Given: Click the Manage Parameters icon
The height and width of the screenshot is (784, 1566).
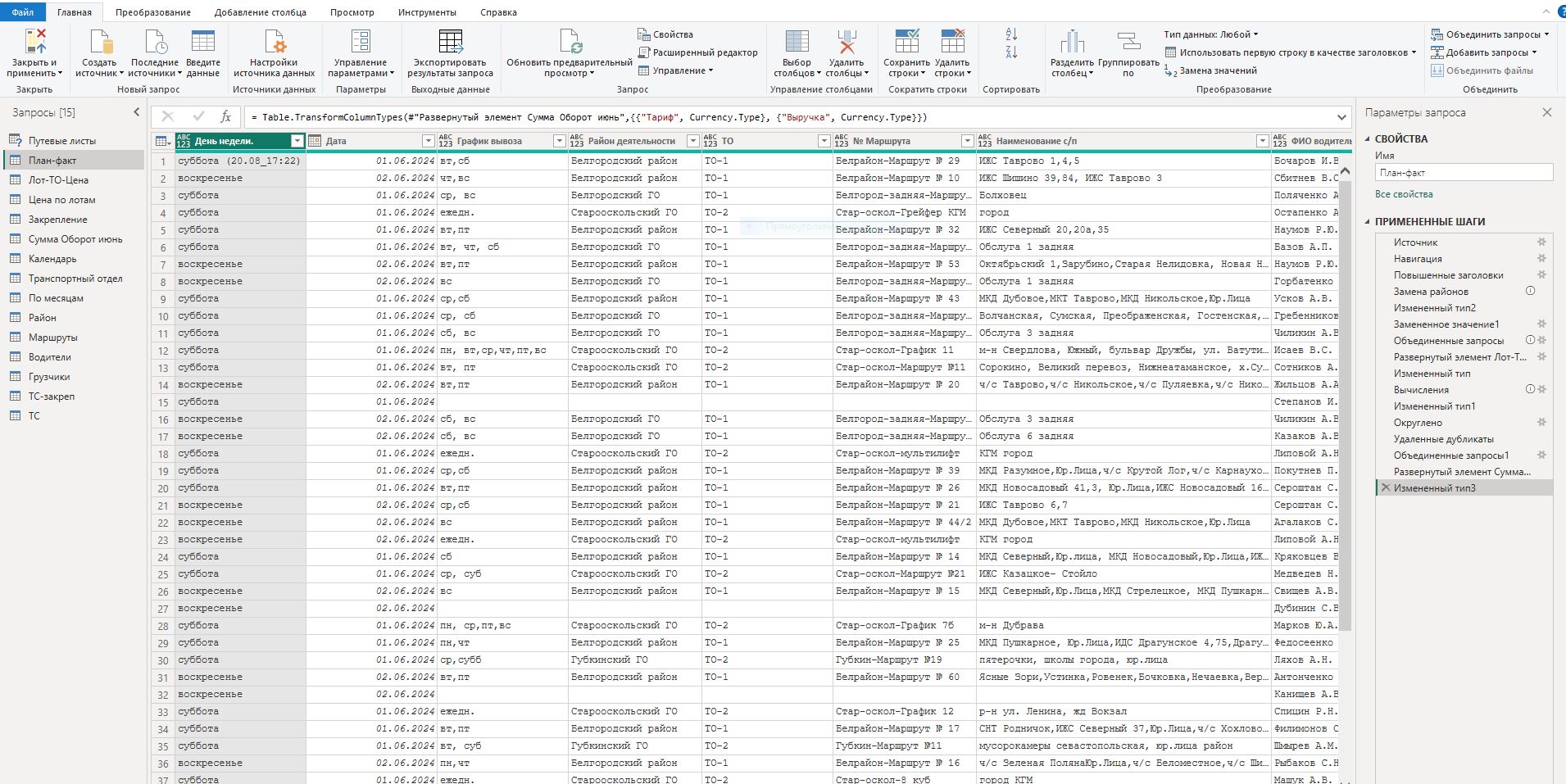Looking at the screenshot, I should [x=361, y=41].
